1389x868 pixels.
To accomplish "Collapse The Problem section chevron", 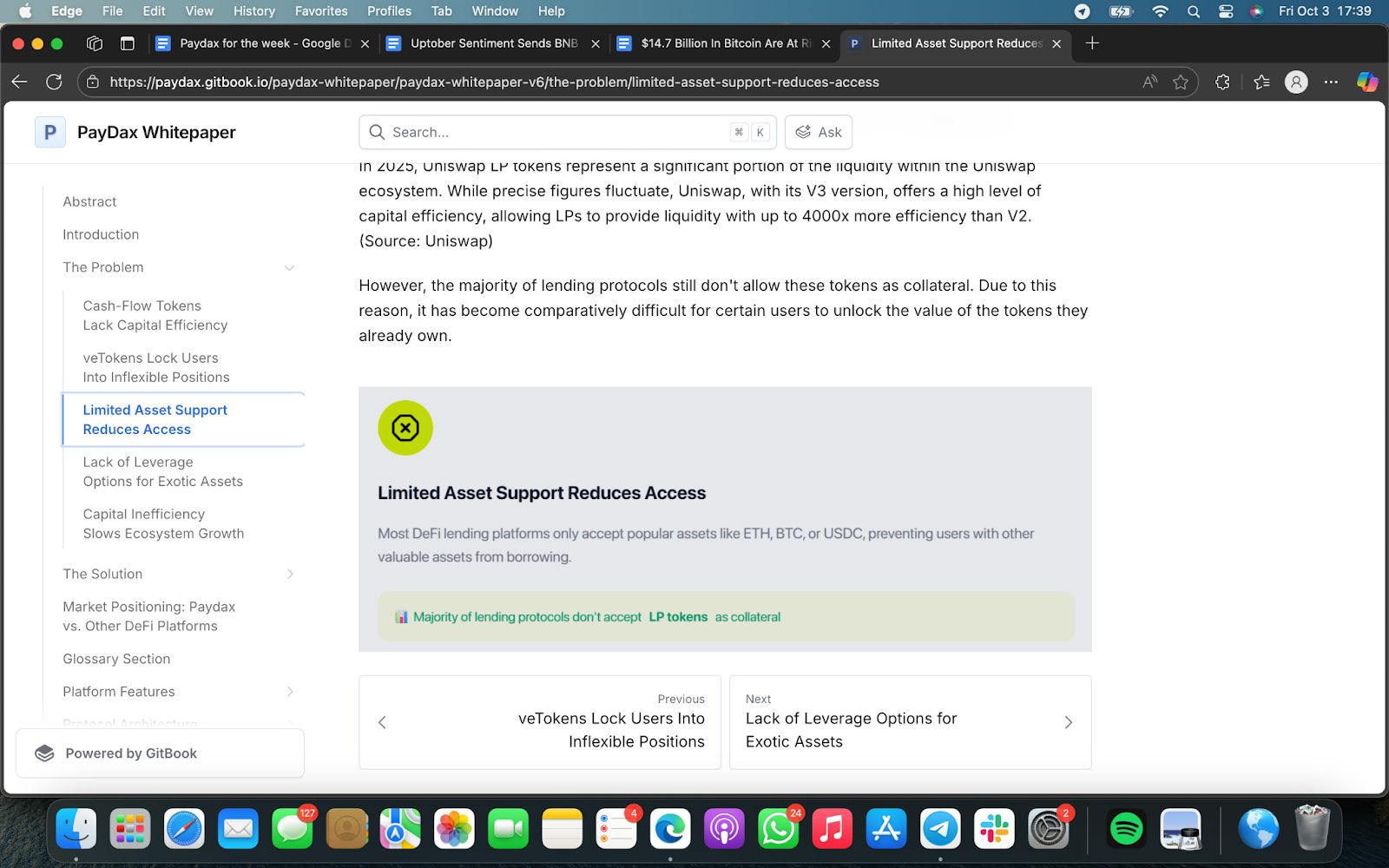I will [290, 267].
